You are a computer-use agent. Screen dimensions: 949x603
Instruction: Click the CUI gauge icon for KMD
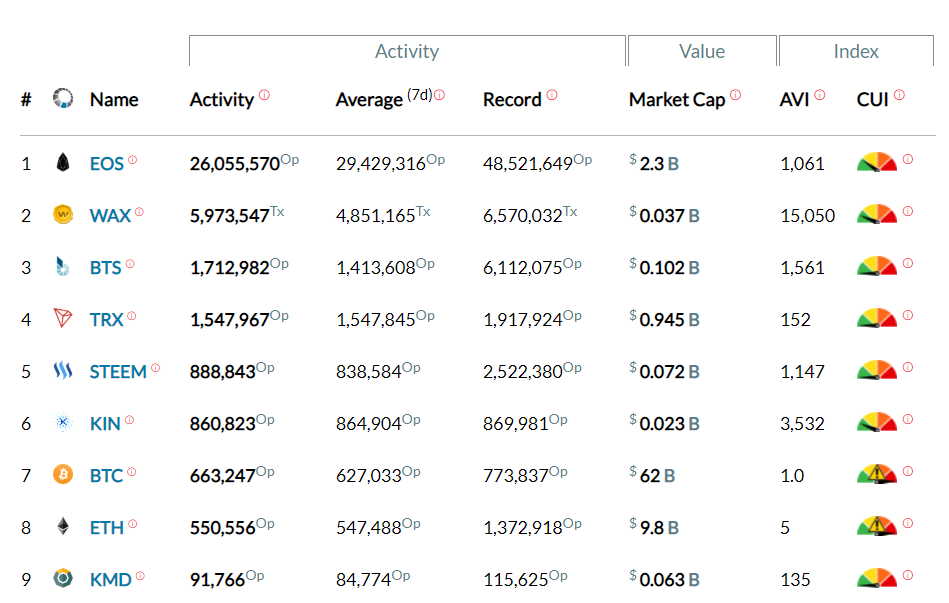point(877,578)
